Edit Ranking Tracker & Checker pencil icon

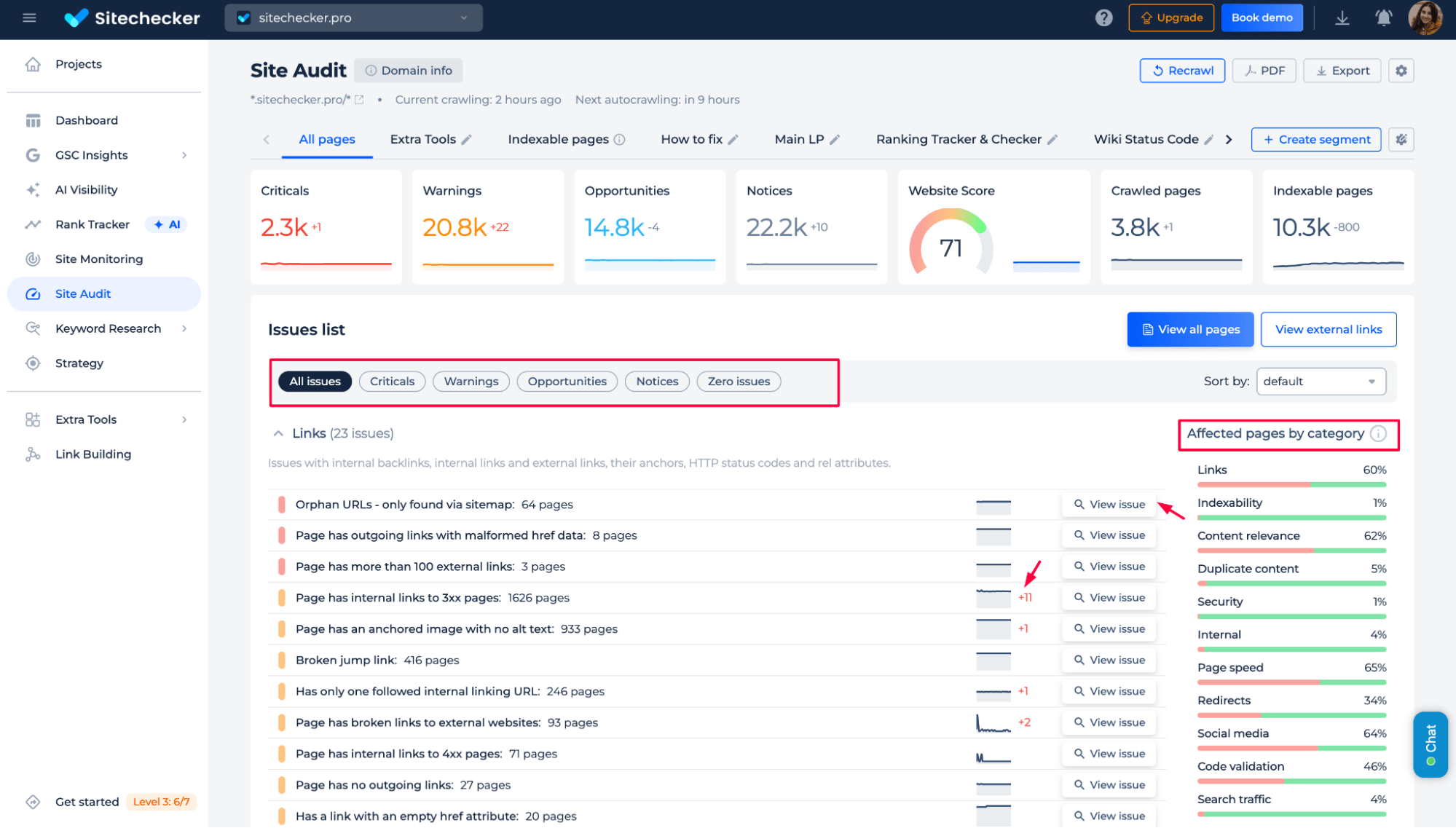click(x=1052, y=139)
